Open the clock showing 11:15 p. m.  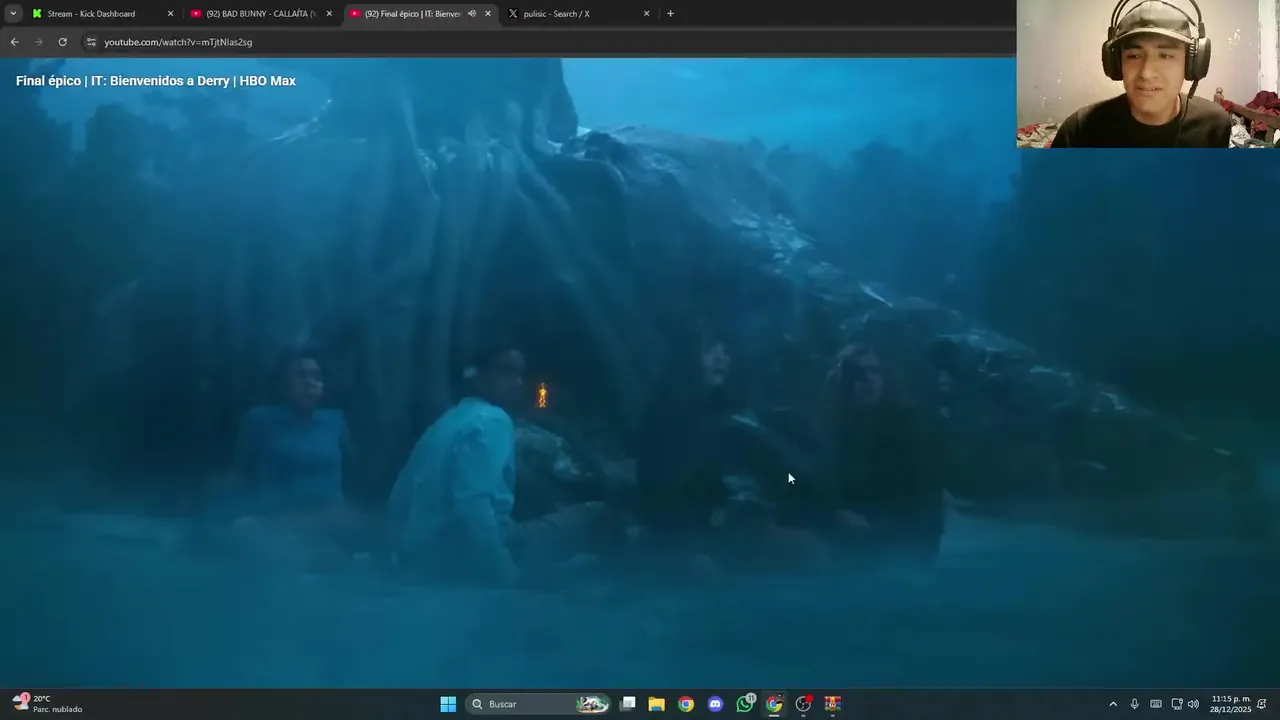point(1230,704)
